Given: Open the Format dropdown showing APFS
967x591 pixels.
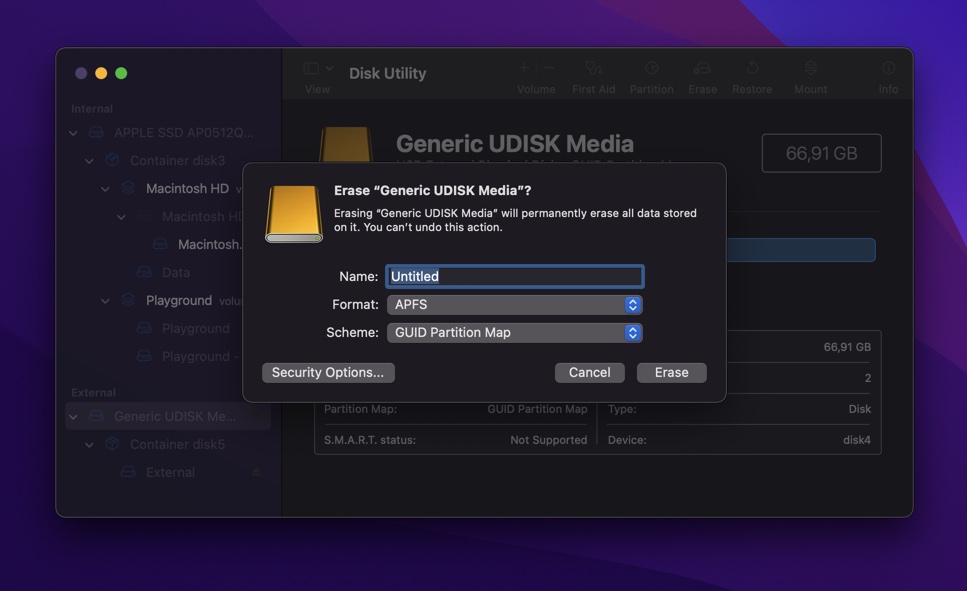Looking at the screenshot, I should (x=515, y=305).
